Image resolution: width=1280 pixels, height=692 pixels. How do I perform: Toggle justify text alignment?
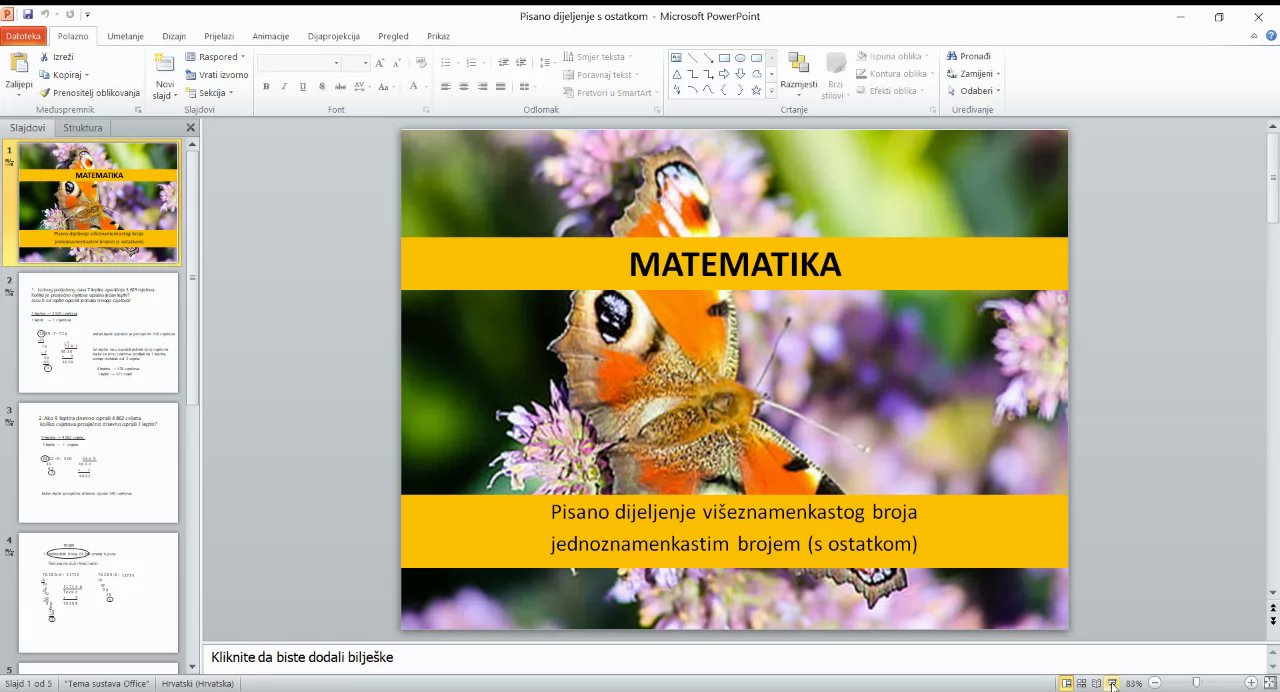pyautogui.click(x=500, y=87)
